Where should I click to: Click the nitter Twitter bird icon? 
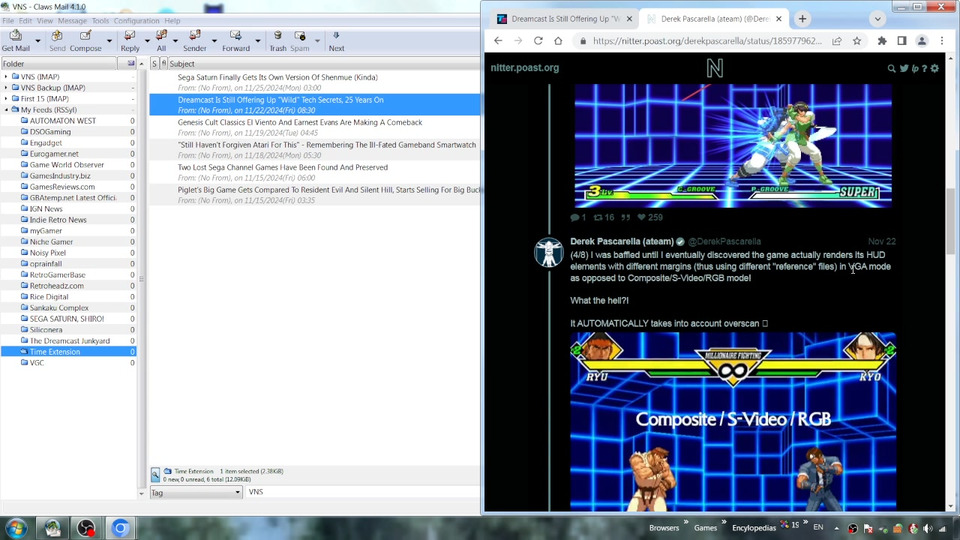pos(904,69)
